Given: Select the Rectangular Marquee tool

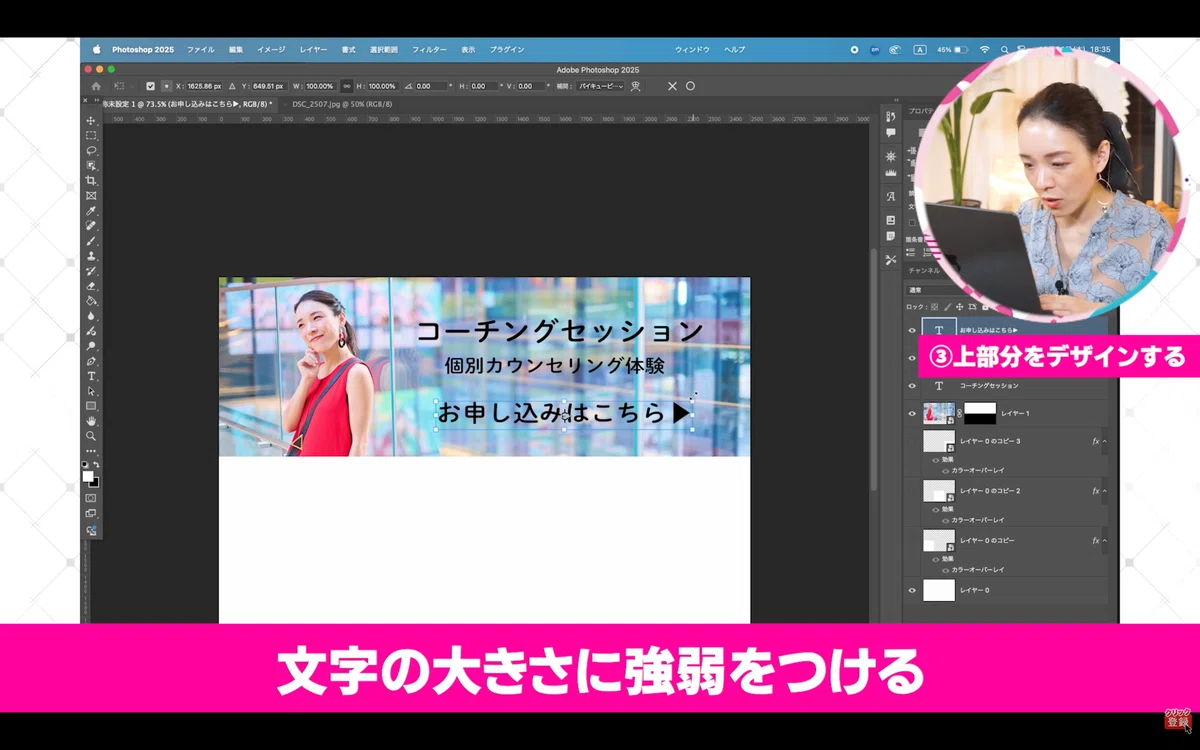Looking at the screenshot, I should (x=91, y=135).
